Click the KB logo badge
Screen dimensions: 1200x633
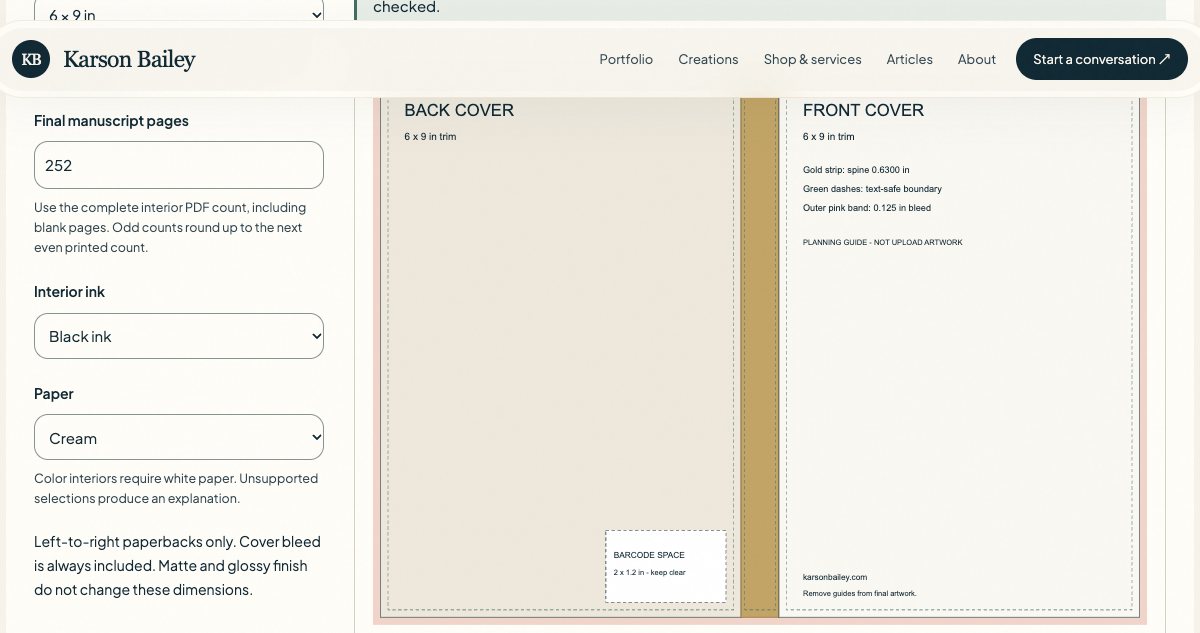click(x=31, y=59)
